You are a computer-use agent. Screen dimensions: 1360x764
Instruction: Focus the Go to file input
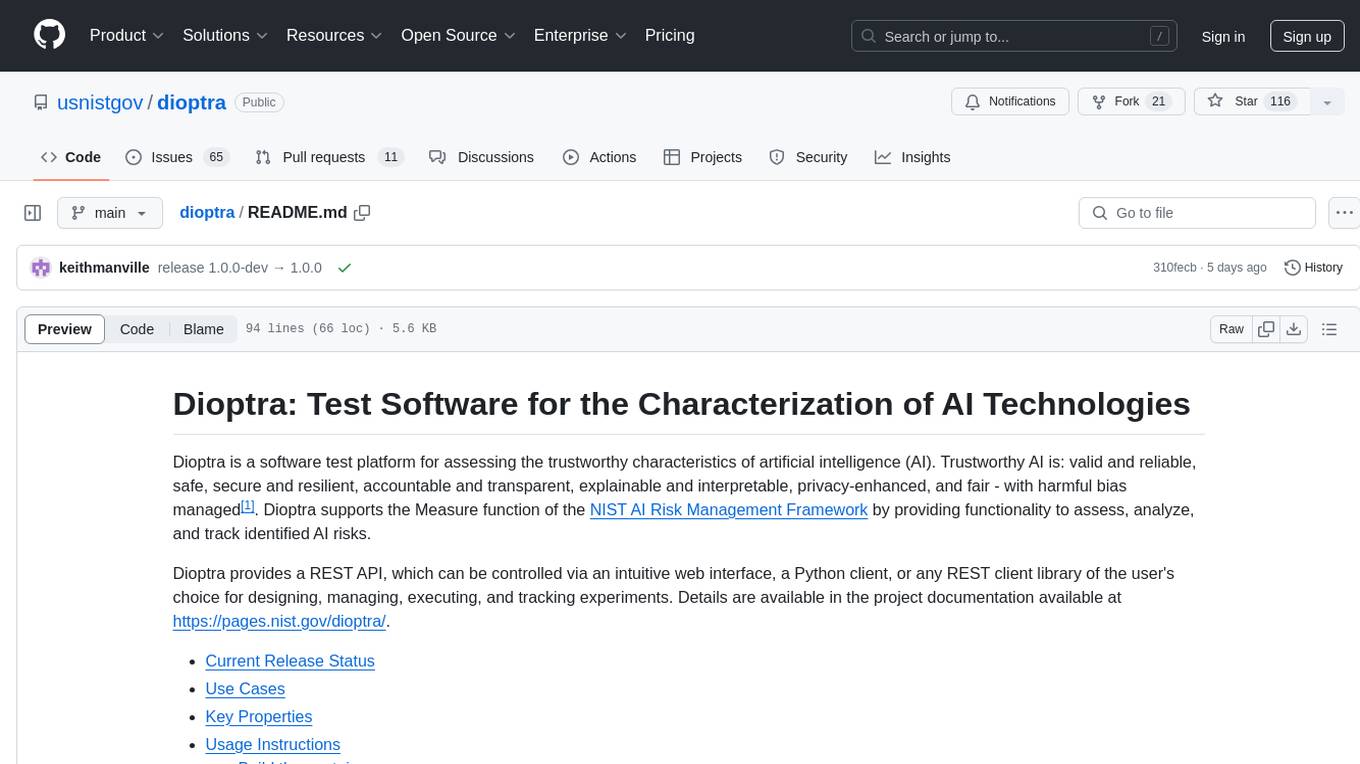click(1197, 213)
